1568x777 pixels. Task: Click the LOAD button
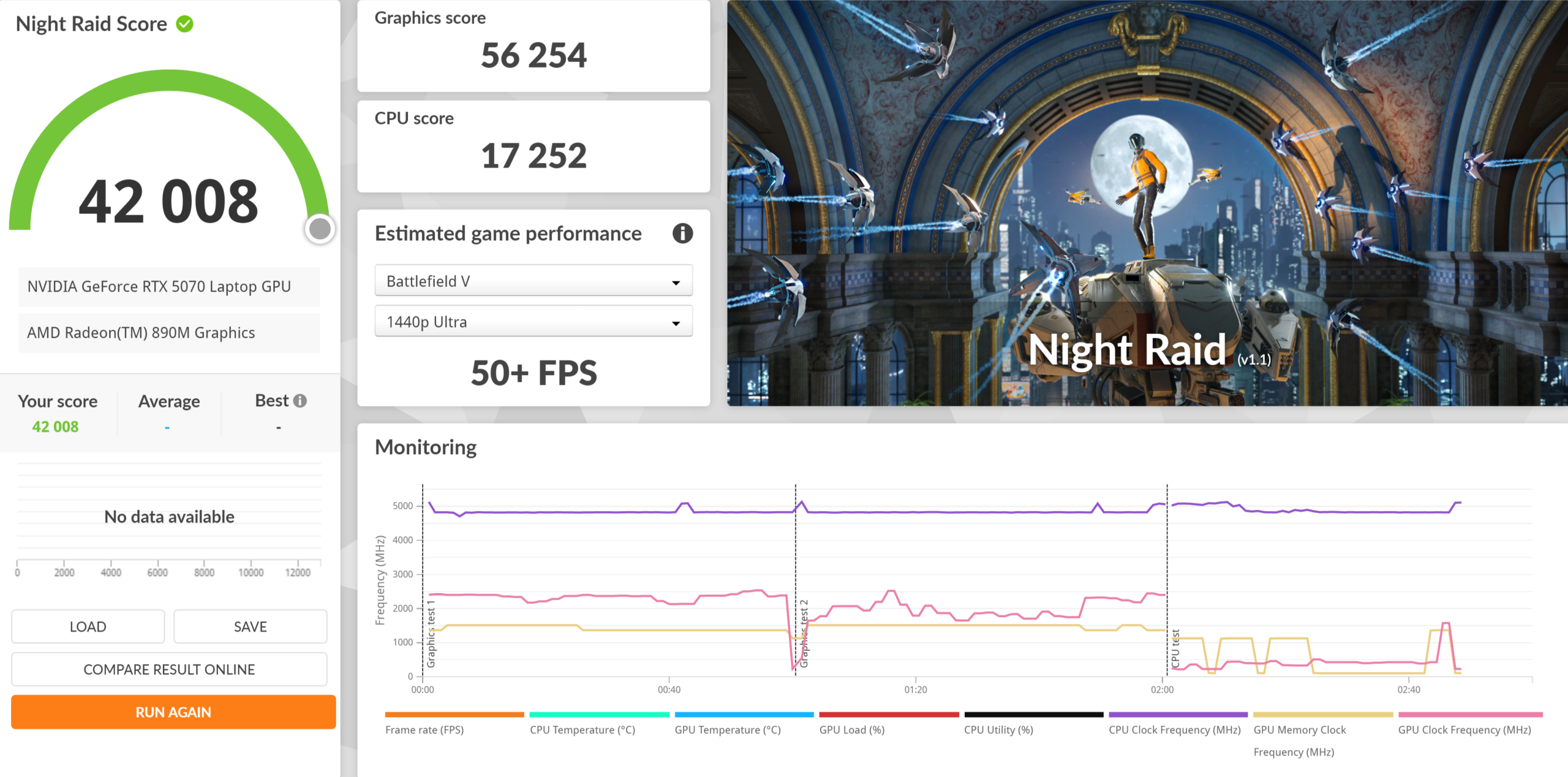pyautogui.click(x=88, y=626)
